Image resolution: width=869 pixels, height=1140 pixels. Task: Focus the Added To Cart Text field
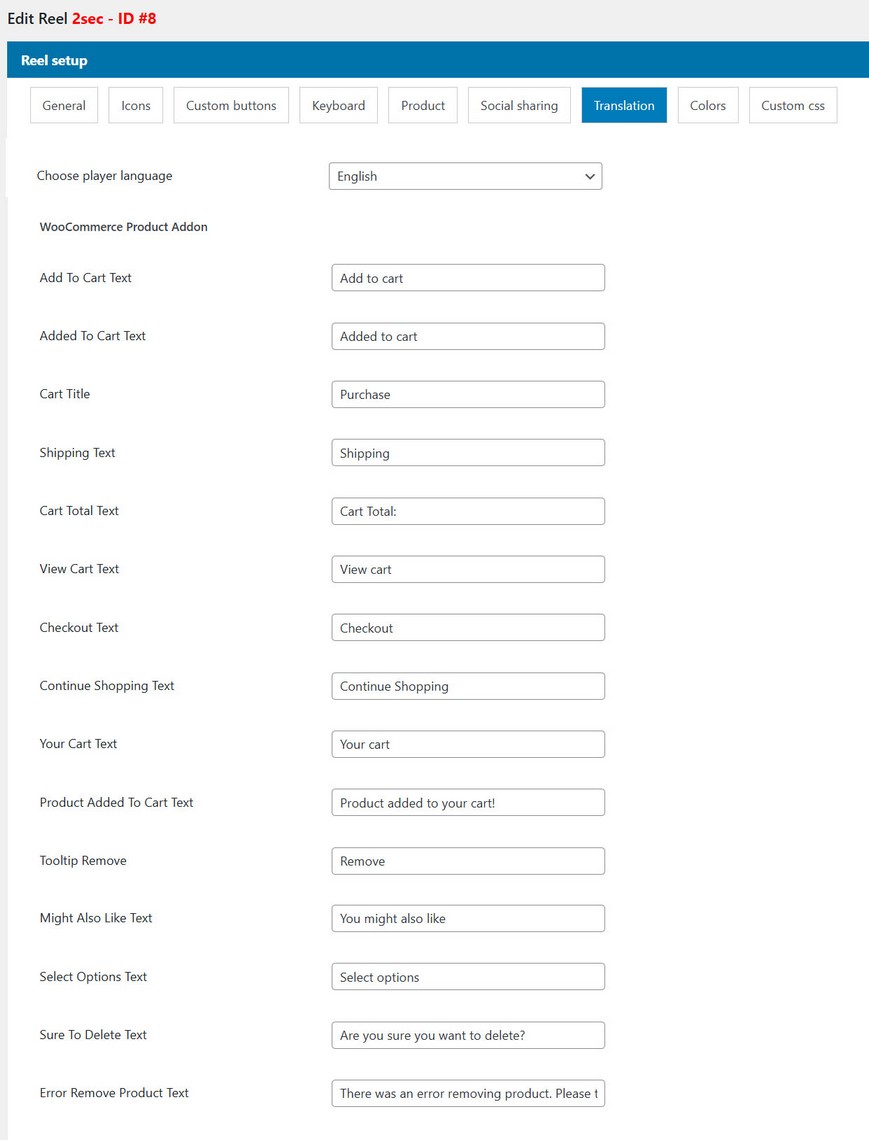[x=468, y=336]
